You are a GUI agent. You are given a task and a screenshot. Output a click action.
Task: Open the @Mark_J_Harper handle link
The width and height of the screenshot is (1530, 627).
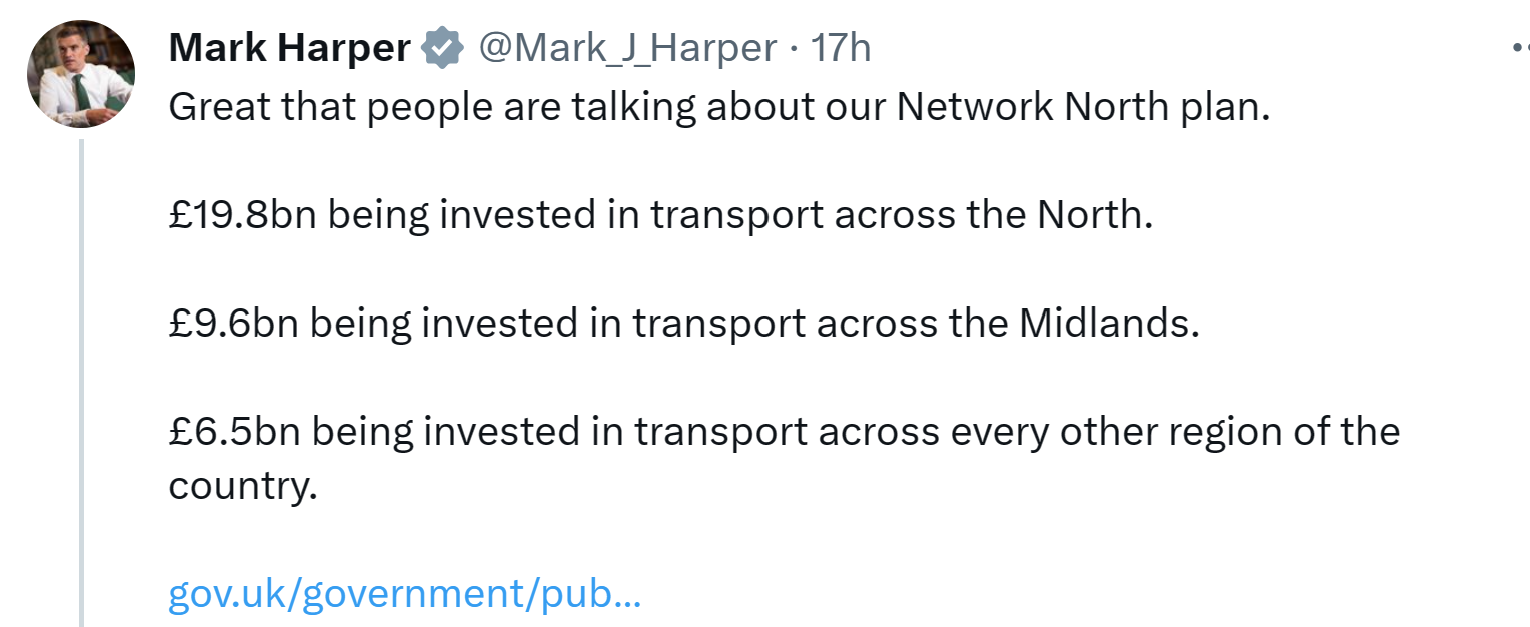coord(627,48)
